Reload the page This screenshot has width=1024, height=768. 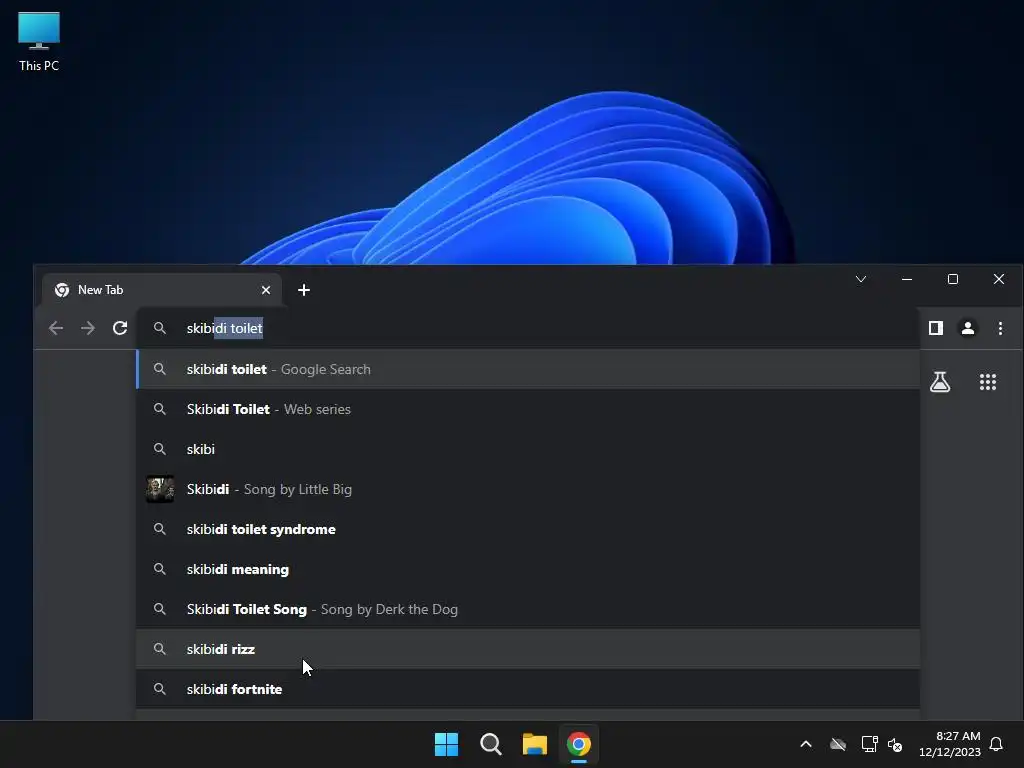pos(120,328)
